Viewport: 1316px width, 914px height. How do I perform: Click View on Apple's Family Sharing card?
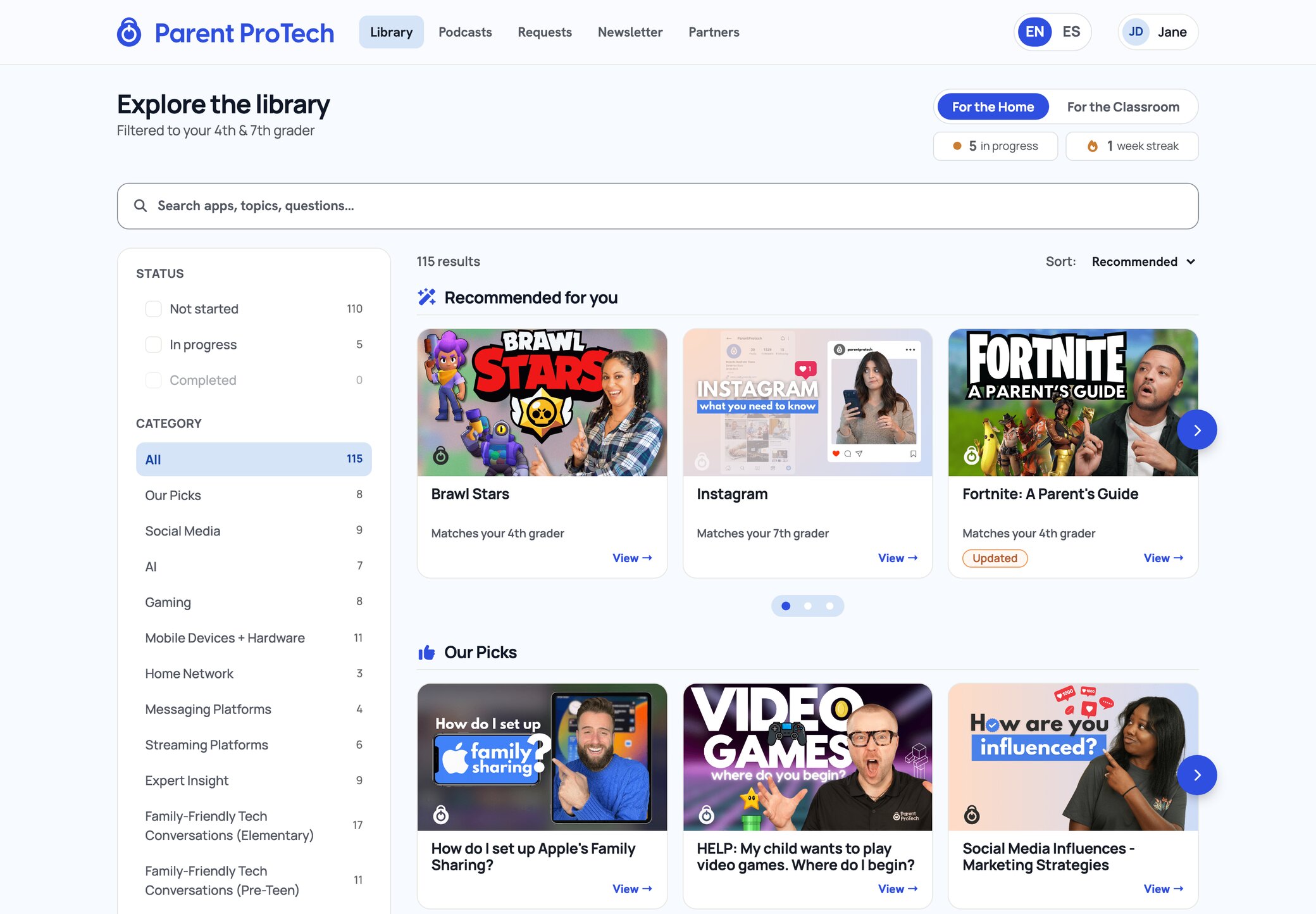coord(632,889)
